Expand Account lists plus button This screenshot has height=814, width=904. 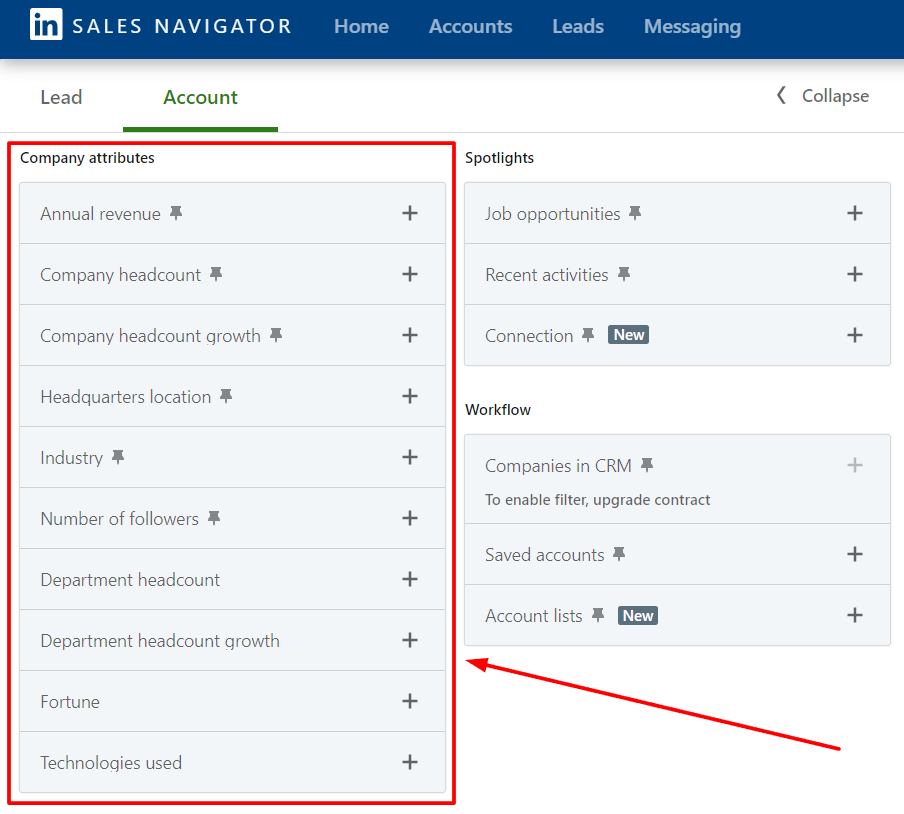(855, 616)
